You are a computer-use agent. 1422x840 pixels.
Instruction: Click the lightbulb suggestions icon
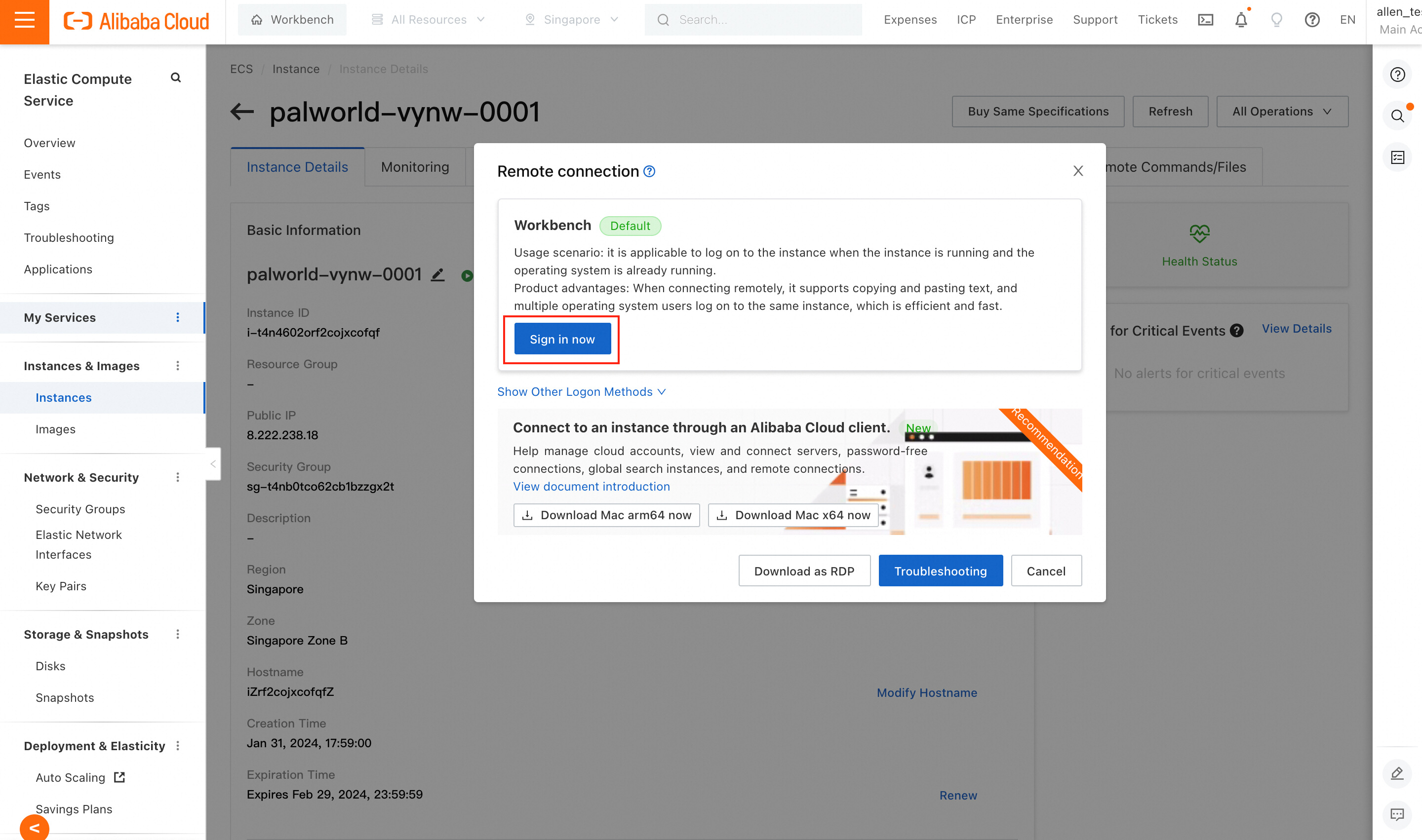pyautogui.click(x=1276, y=20)
